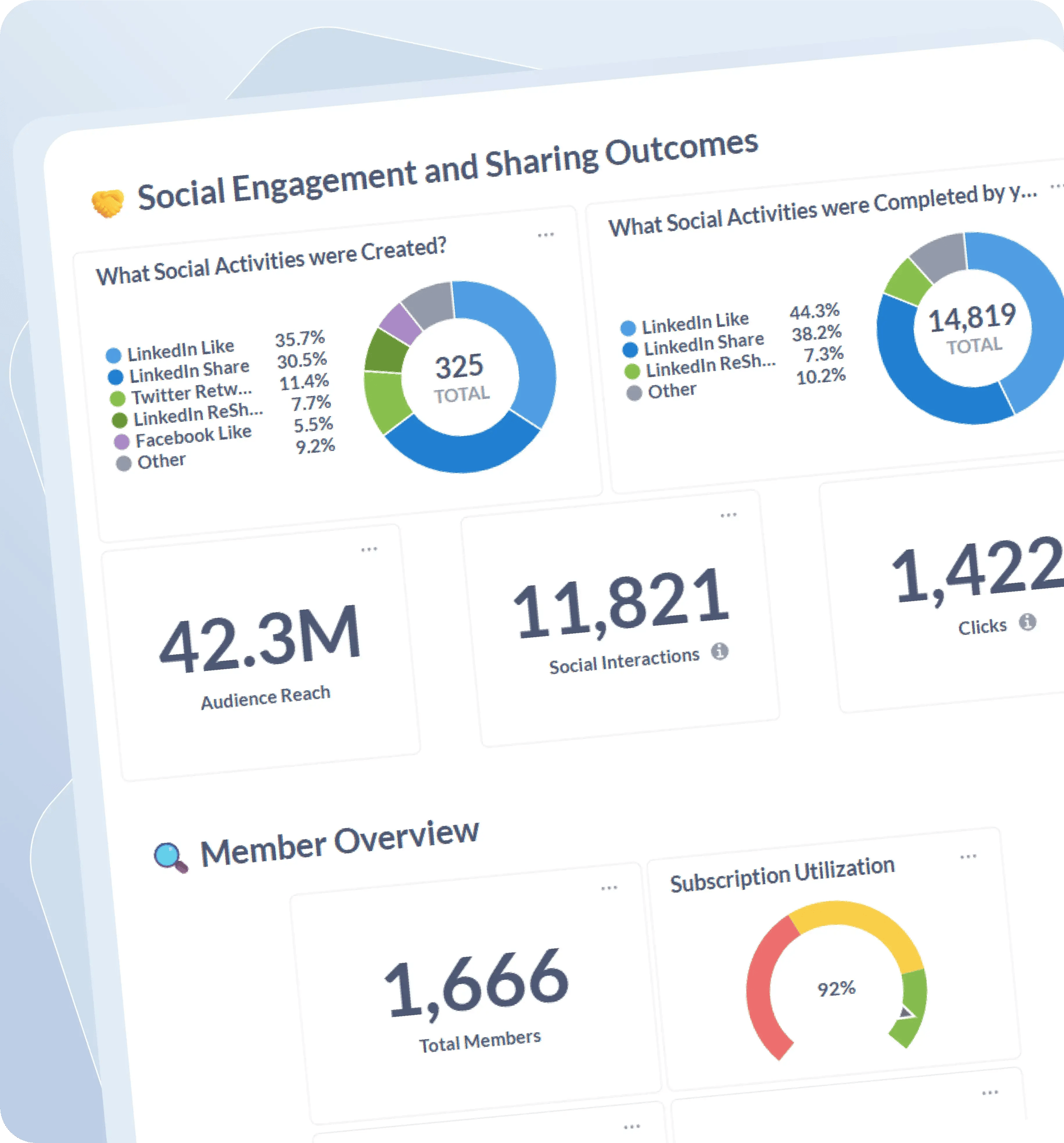
Task: Open the ellipsis menu on Social Activities Created card
Action: click(x=546, y=234)
